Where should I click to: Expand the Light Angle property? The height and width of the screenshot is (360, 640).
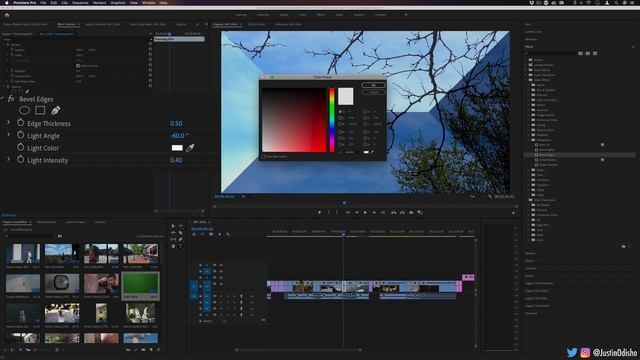[x=8, y=135]
